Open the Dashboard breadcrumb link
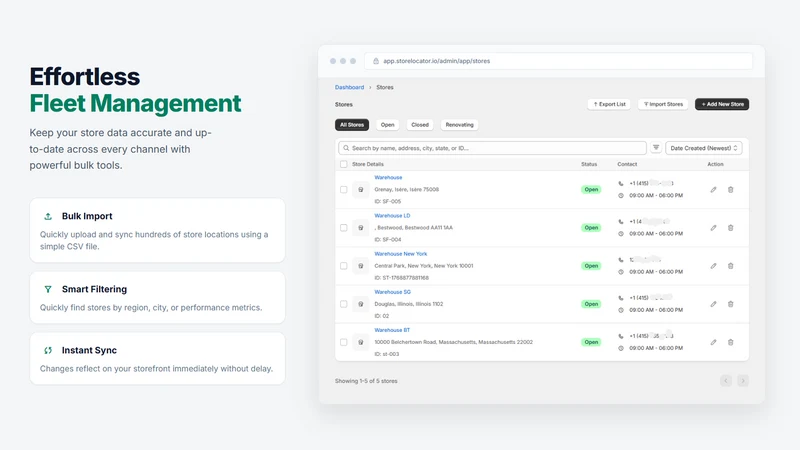This screenshot has width=800, height=450. [x=349, y=87]
